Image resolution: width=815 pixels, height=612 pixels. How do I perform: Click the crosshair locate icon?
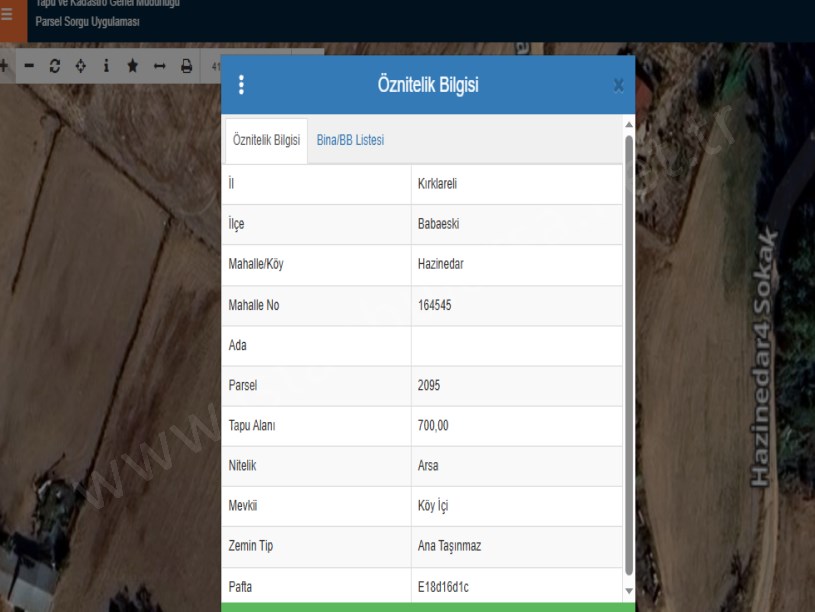click(81, 66)
